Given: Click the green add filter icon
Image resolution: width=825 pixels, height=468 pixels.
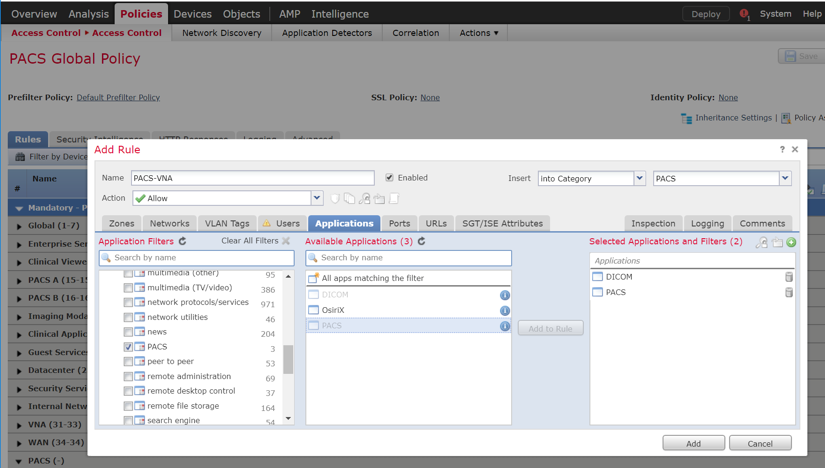Looking at the screenshot, I should [x=791, y=243].
